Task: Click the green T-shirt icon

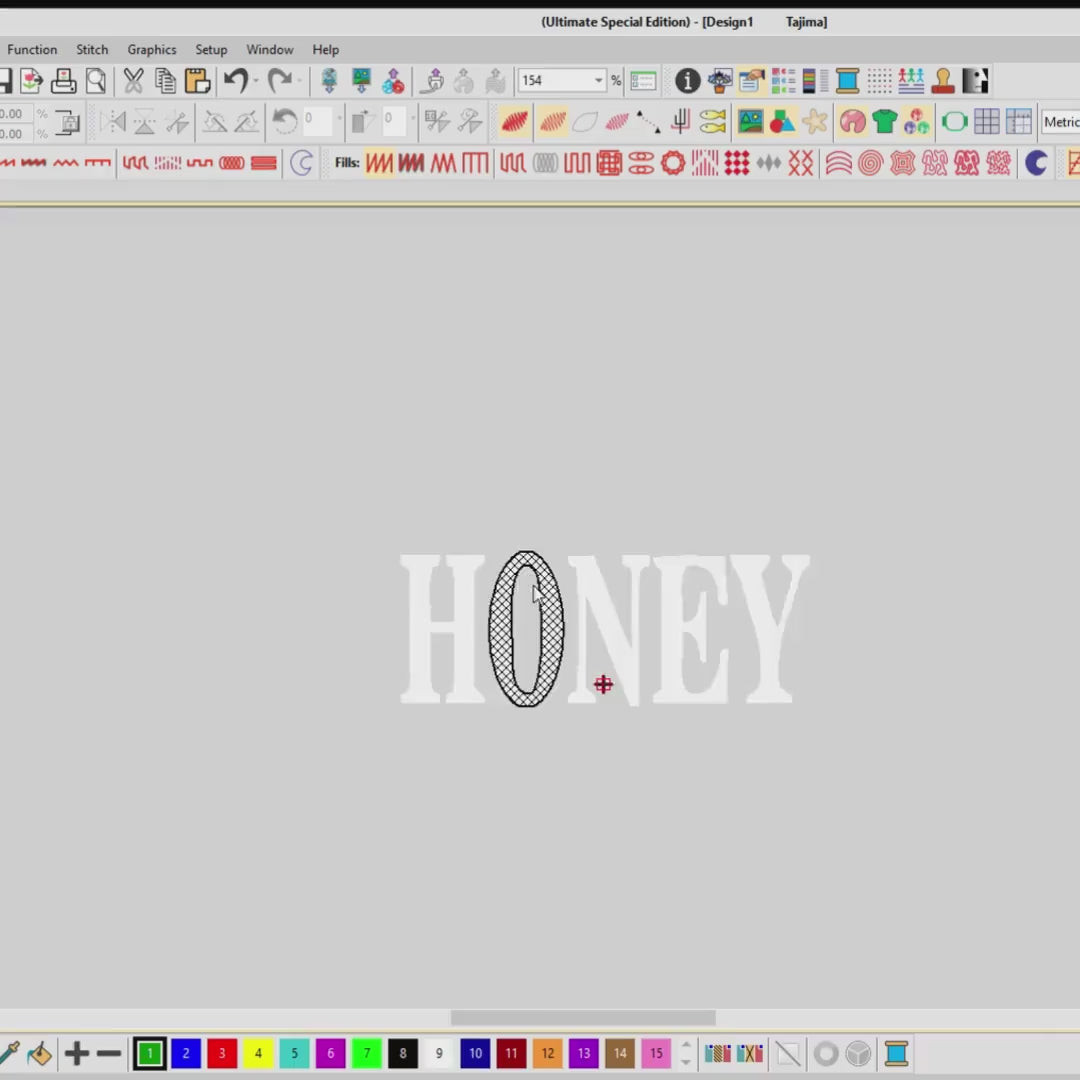Action: [884, 122]
